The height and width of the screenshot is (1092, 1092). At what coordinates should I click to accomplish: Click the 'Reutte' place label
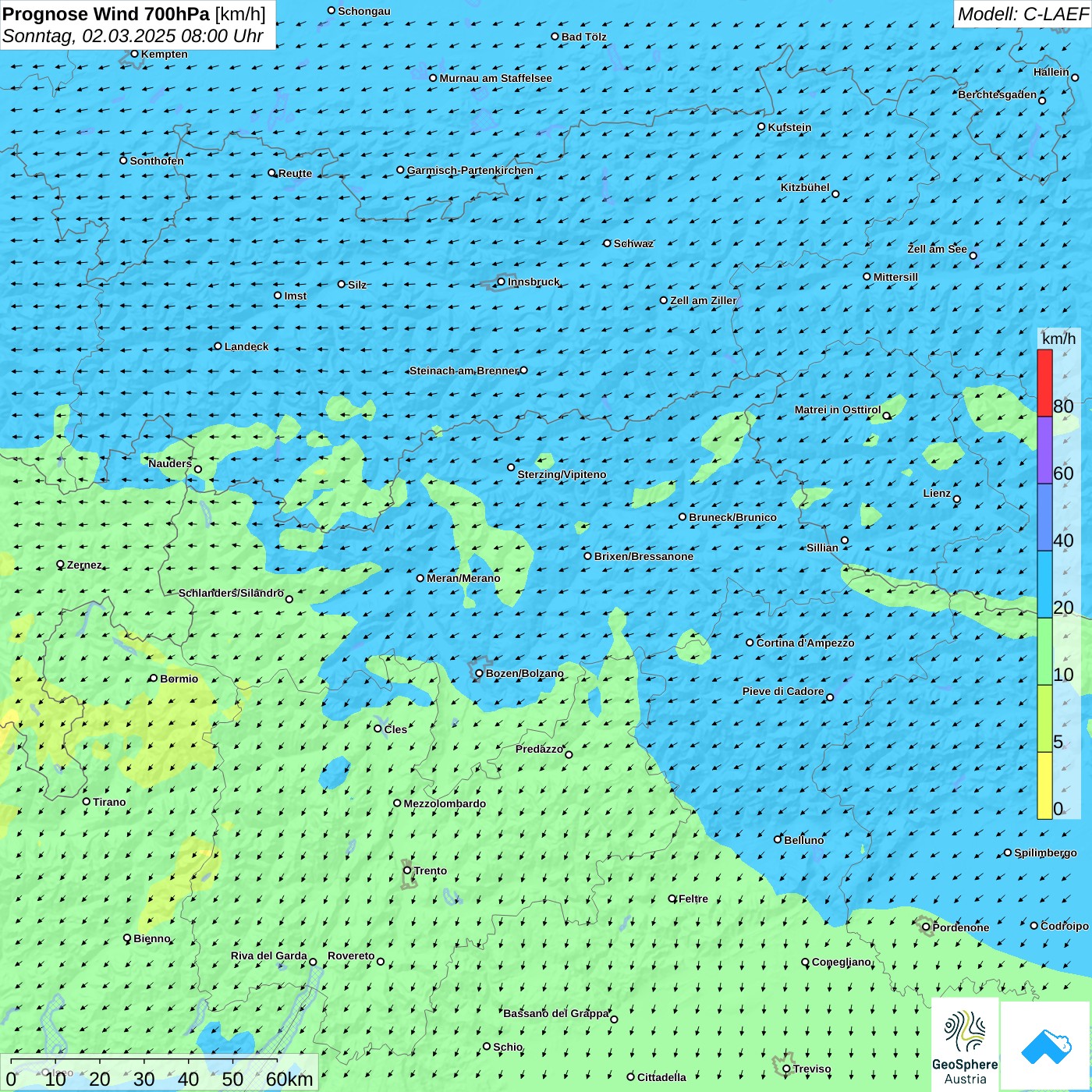click(295, 173)
